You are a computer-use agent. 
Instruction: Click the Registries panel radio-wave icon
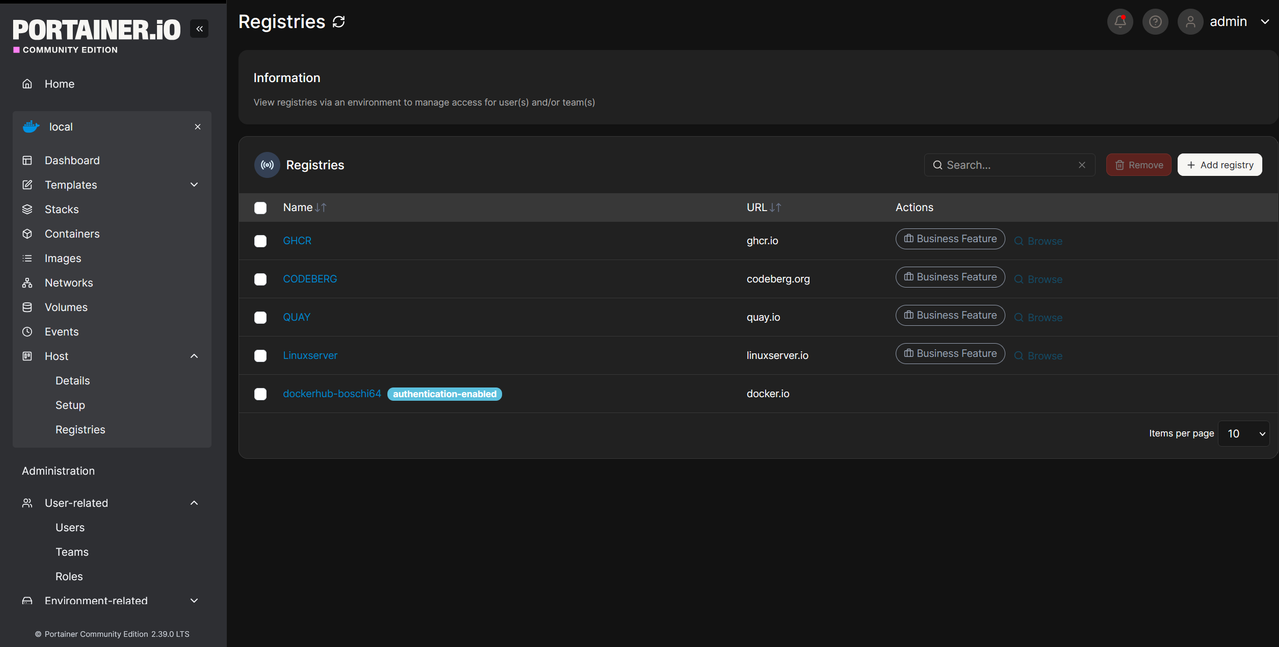click(267, 165)
